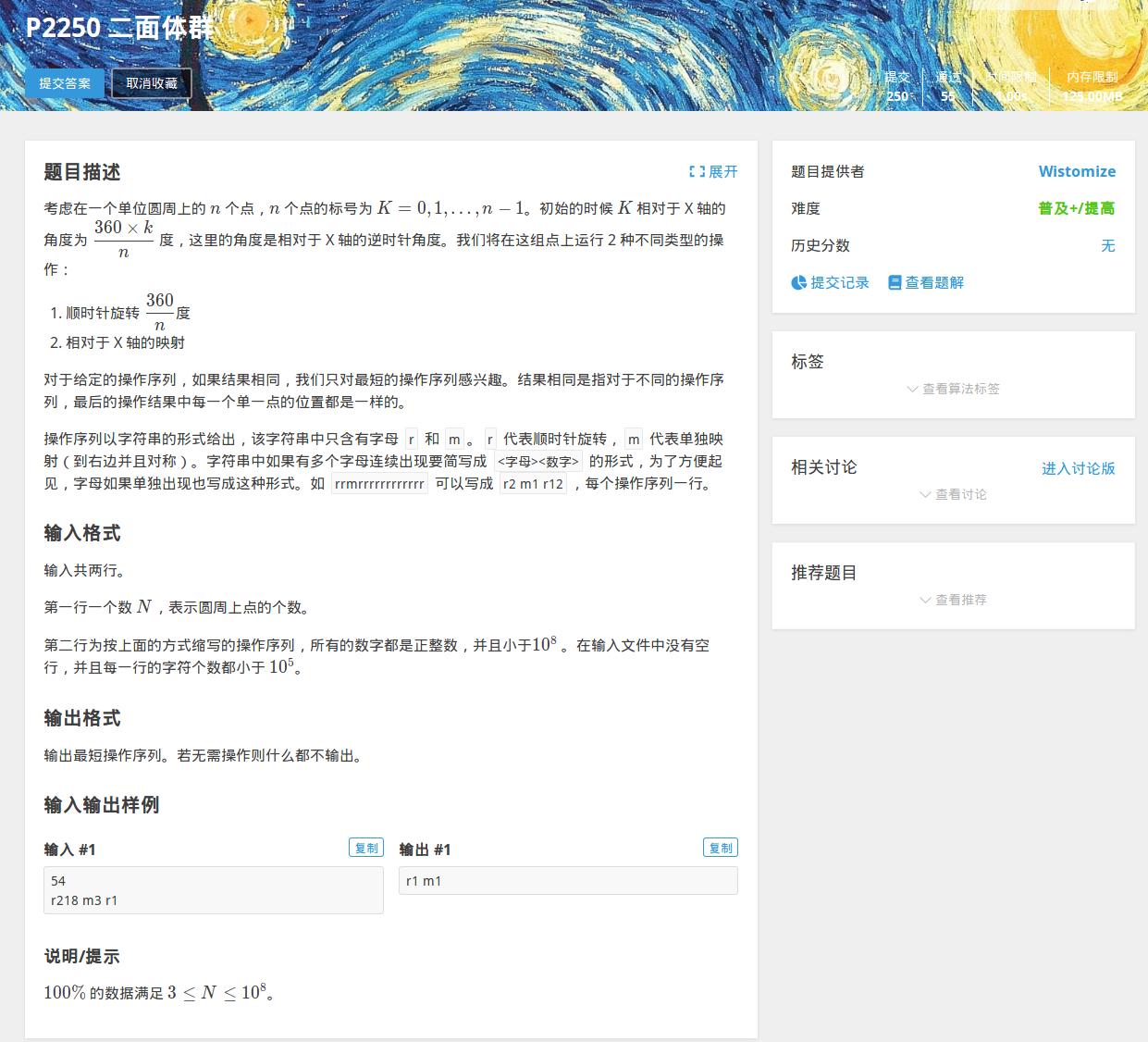Expand the problem description with 展开

(713, 171)
